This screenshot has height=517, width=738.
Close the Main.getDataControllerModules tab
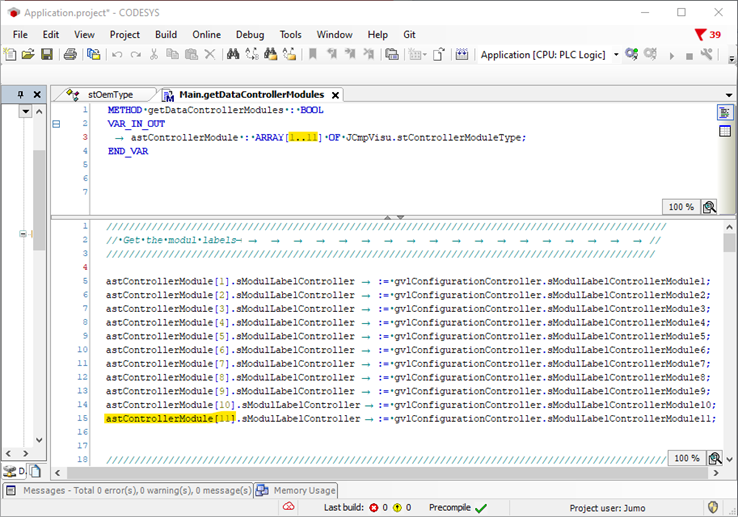(x=335, y=95)
